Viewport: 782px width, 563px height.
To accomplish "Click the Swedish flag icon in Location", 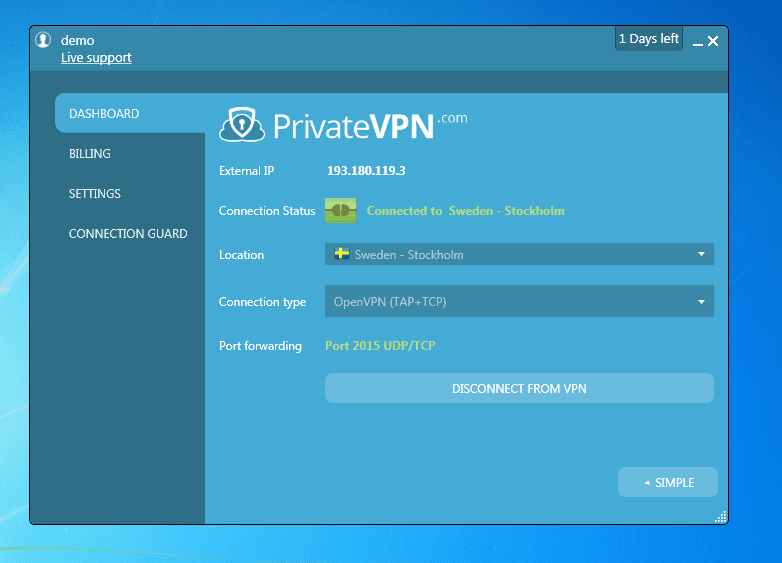I will pos(341,254).
